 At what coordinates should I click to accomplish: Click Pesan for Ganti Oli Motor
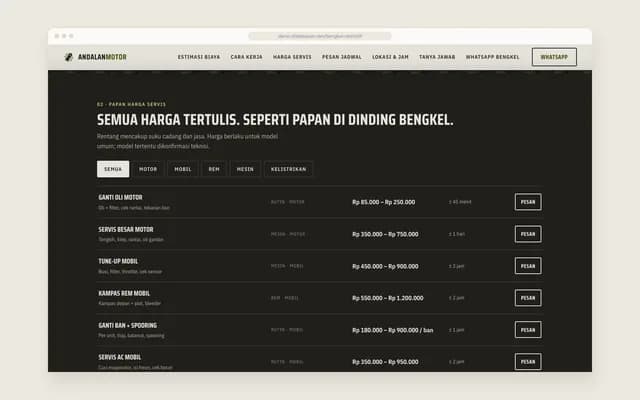(x=528, y=202)
